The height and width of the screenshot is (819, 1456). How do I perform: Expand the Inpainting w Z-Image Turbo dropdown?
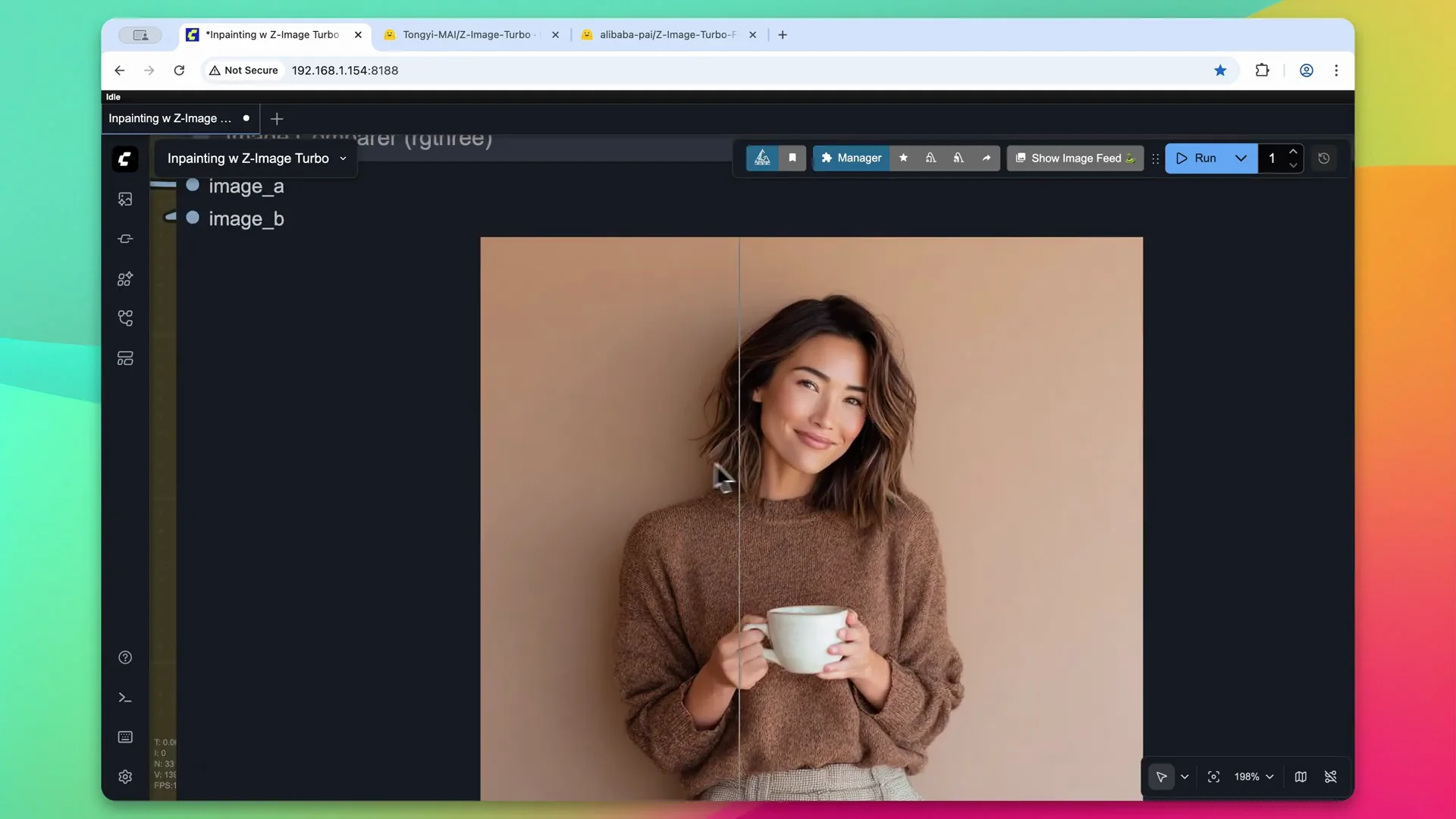pos(344,158)
